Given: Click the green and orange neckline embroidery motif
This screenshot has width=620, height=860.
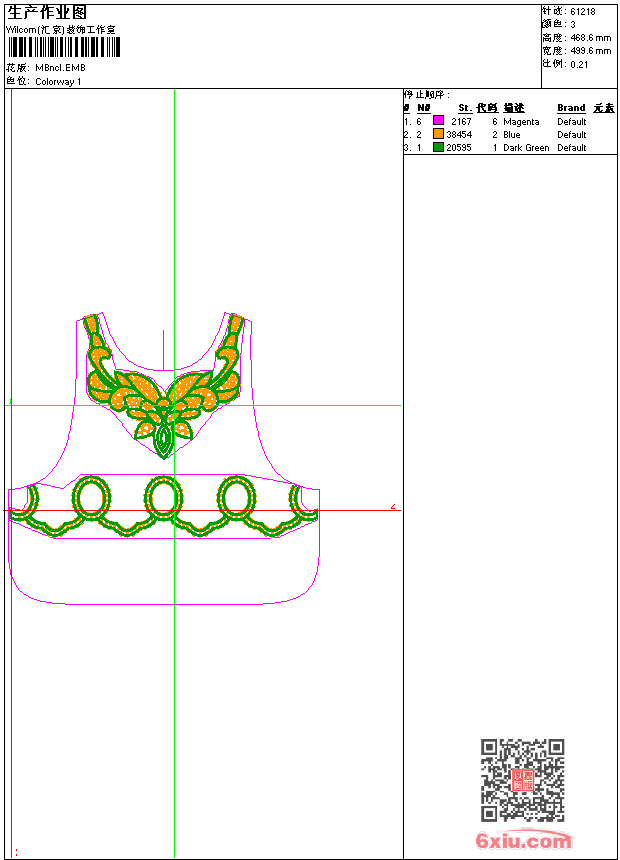Looking at the screenshot, I should click(164, 386).
